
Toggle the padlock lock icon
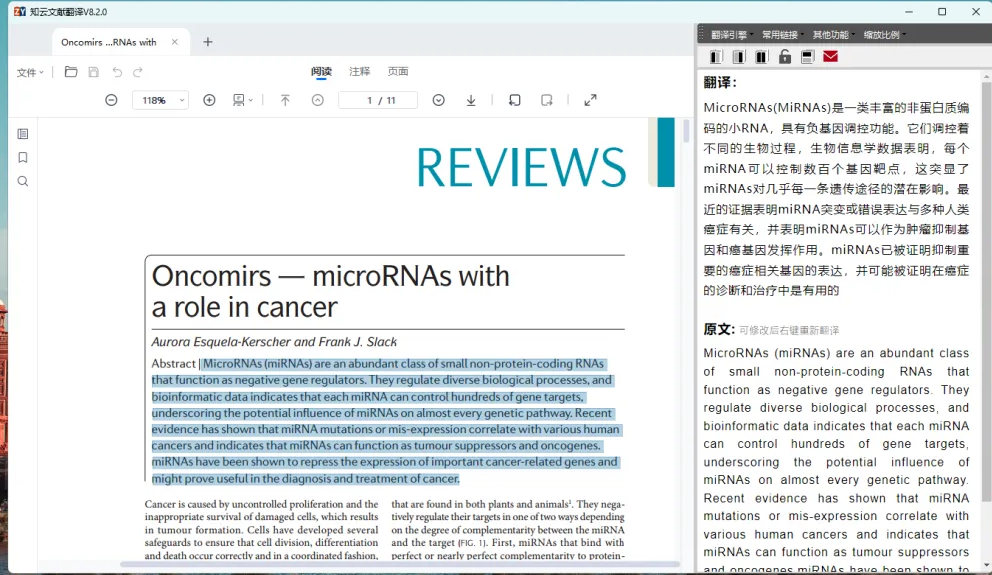(x=784, y=57)
